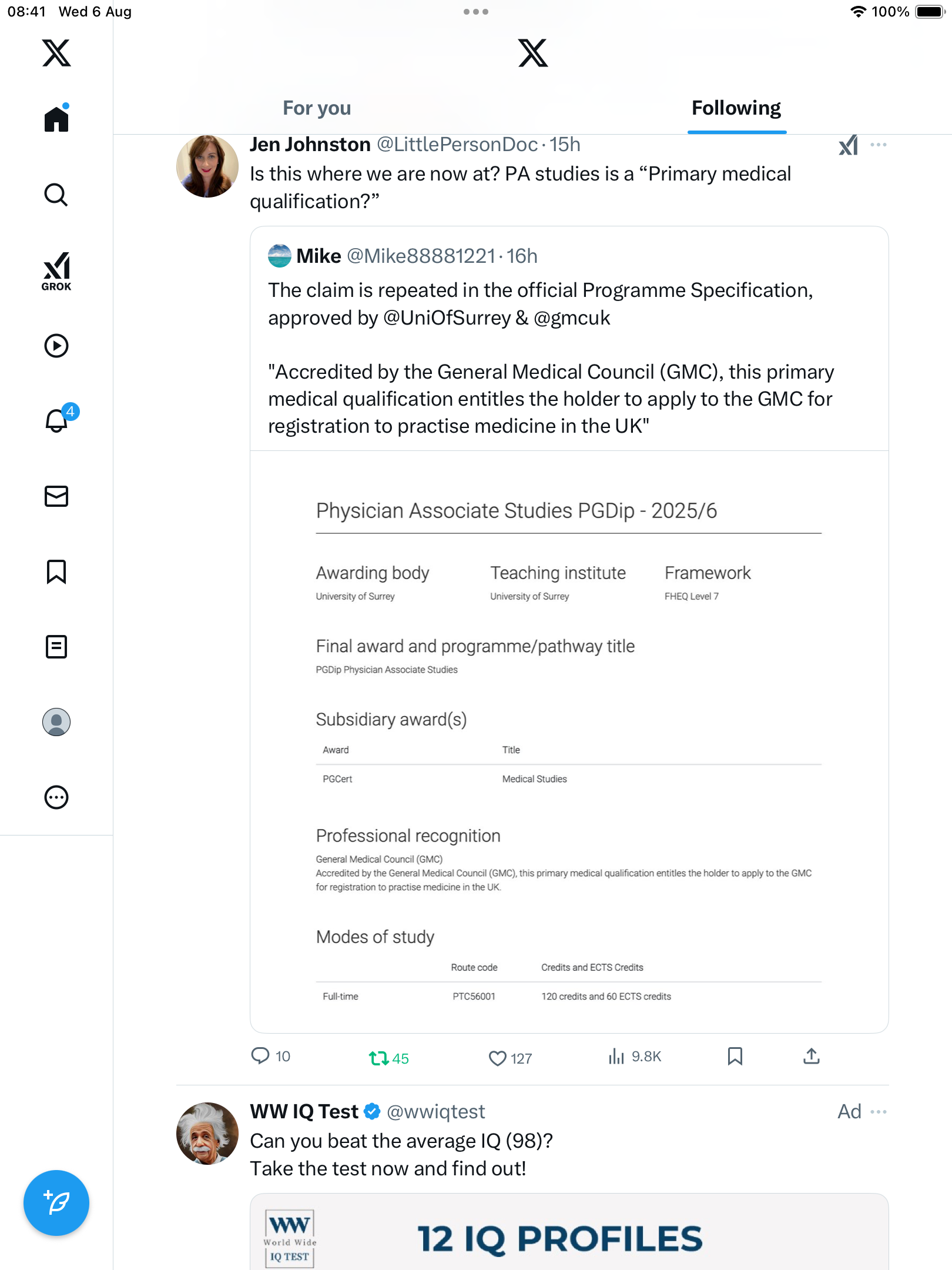The width and height of the screenshot is (952, 1270).
Task: Open Grok from the sidebar
Action: 56,272
